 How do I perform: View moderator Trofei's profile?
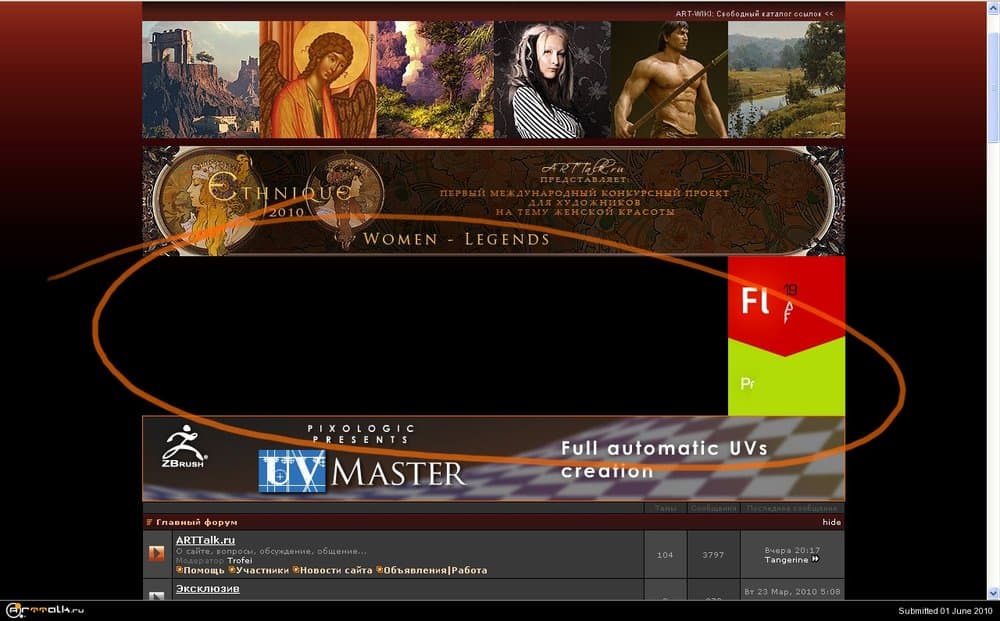[x=240, y=560]
